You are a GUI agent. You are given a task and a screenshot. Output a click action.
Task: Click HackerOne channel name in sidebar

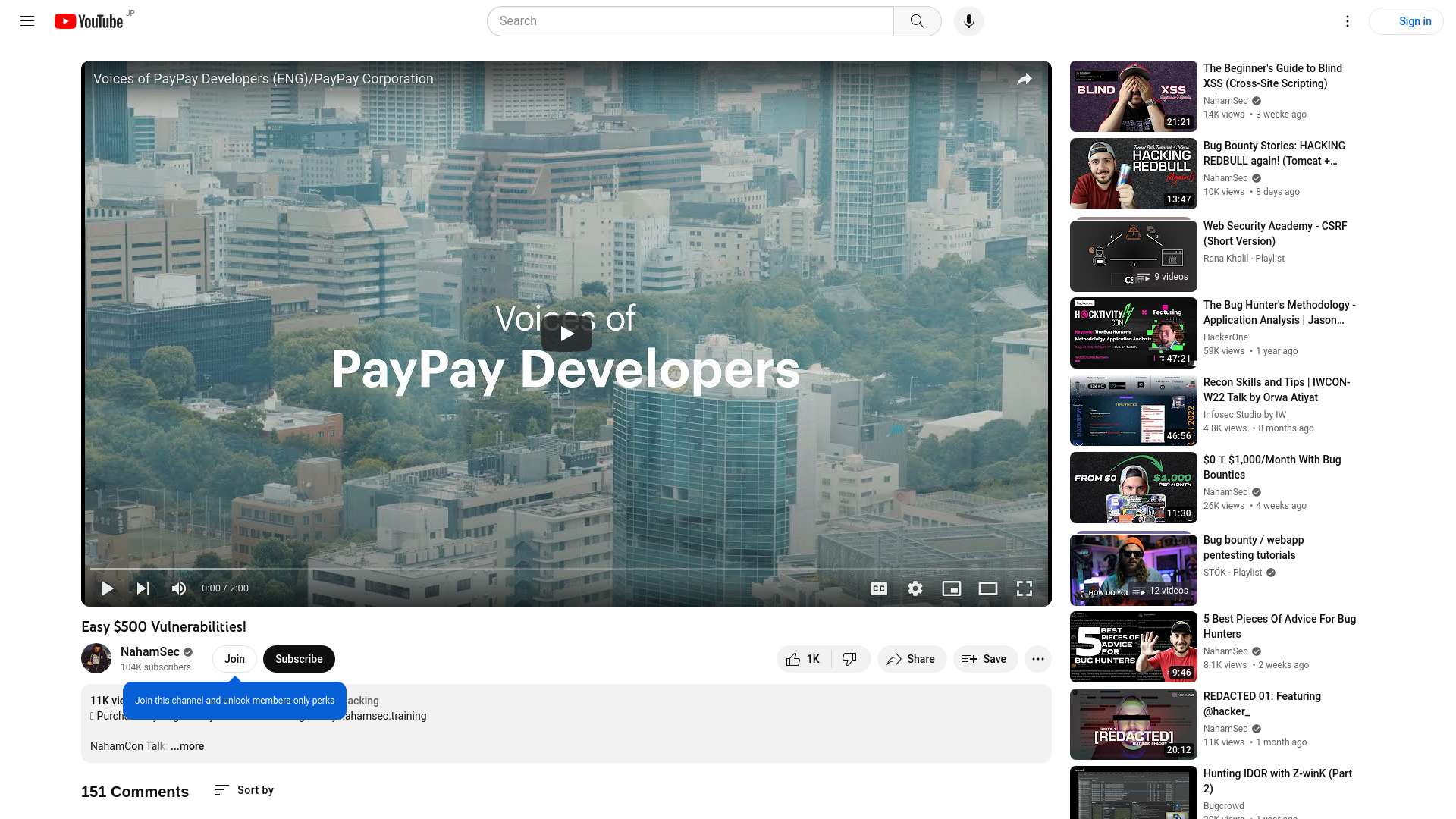tap(1225, 337)
